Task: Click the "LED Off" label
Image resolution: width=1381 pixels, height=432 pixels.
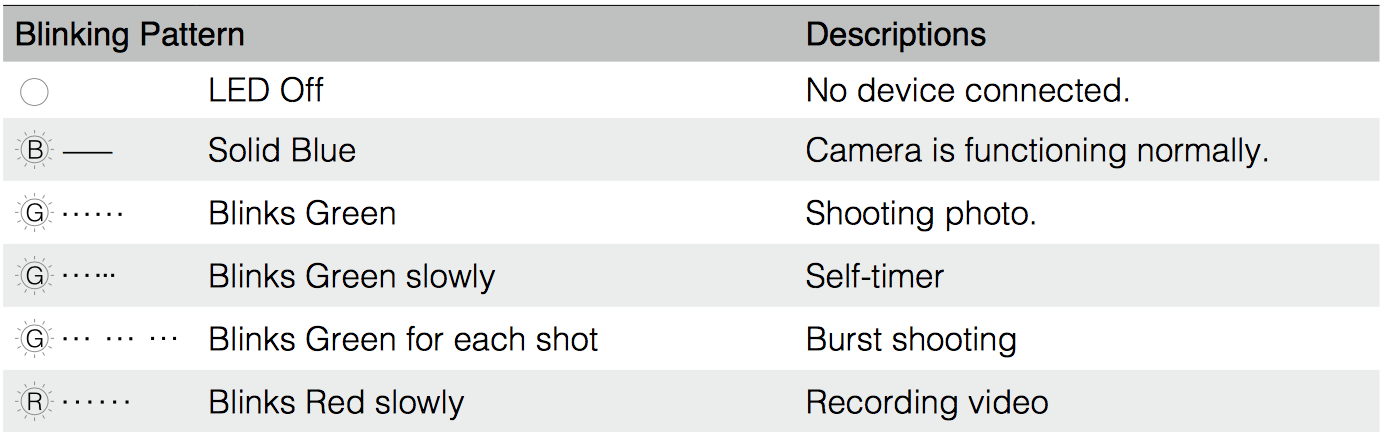Action: (x=265, y=91)
